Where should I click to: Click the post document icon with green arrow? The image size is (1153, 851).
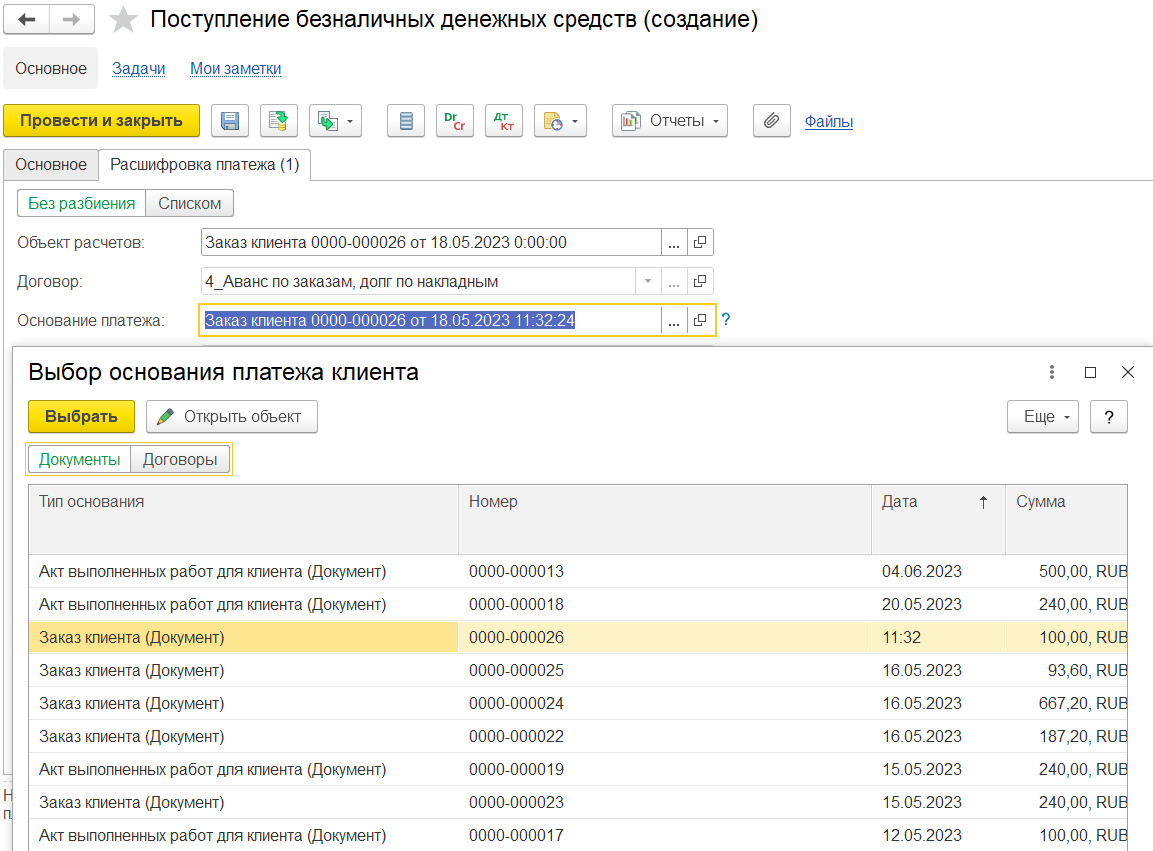coord(279,121)
